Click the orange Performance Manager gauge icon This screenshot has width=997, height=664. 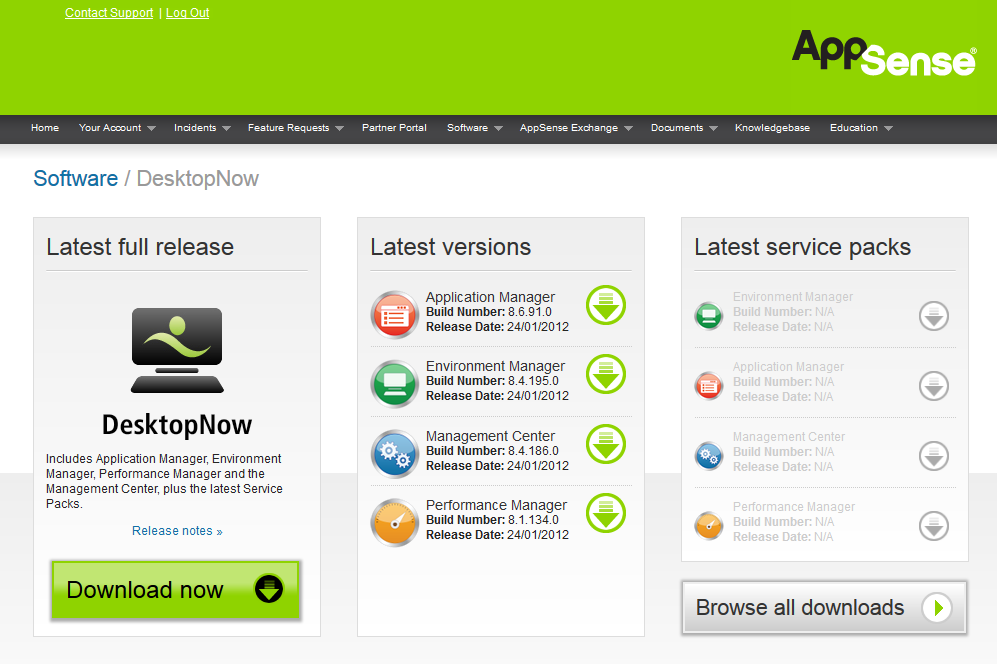pos(394,523)
